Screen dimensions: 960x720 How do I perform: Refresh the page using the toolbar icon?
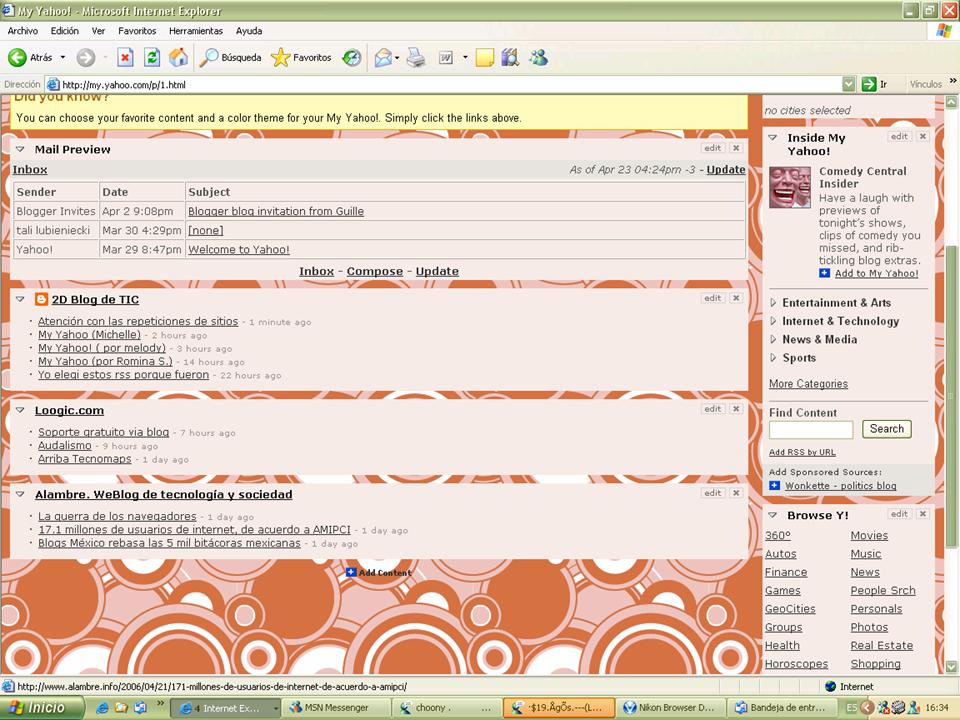click(152, 58)
